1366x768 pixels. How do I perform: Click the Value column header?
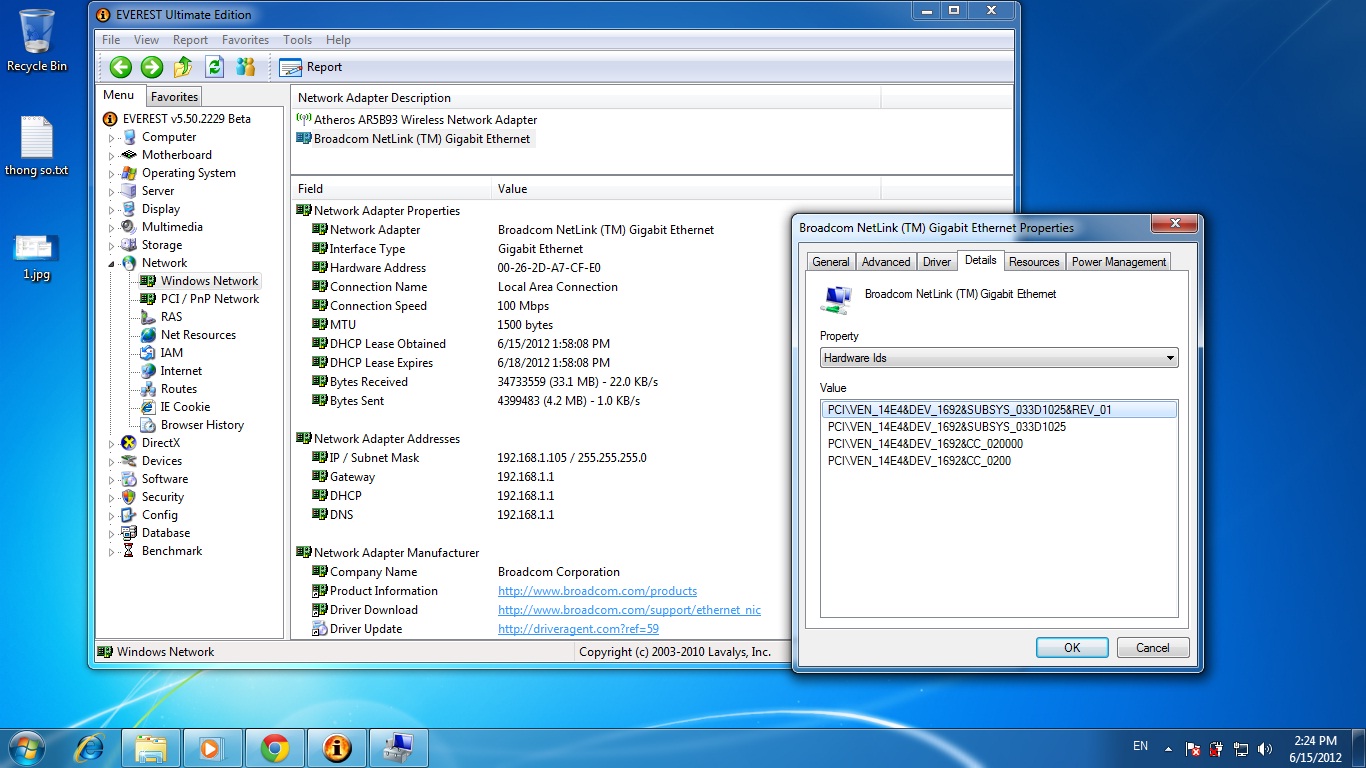686,189
